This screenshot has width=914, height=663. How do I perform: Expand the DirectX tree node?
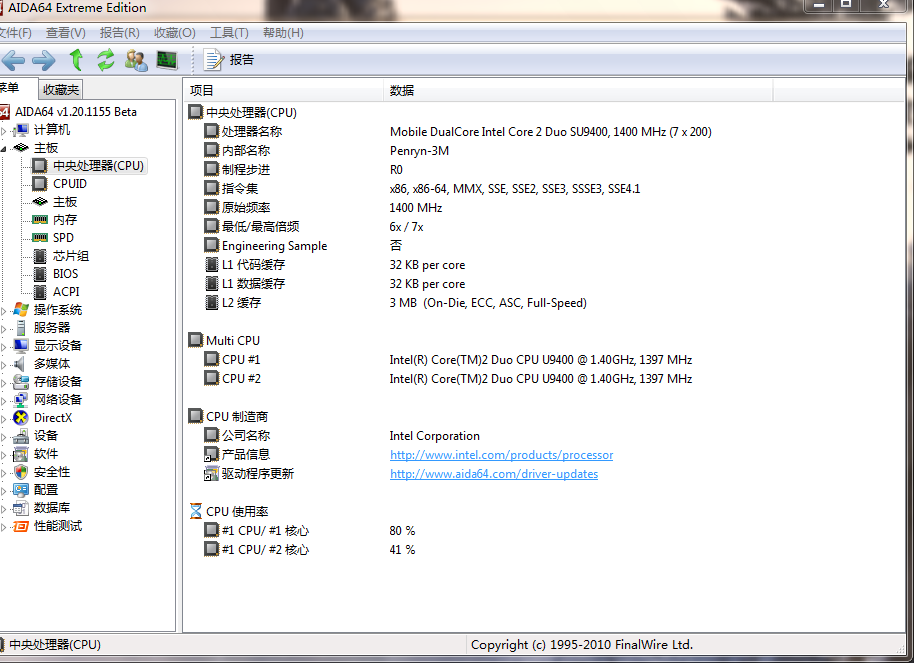point(3,419)
